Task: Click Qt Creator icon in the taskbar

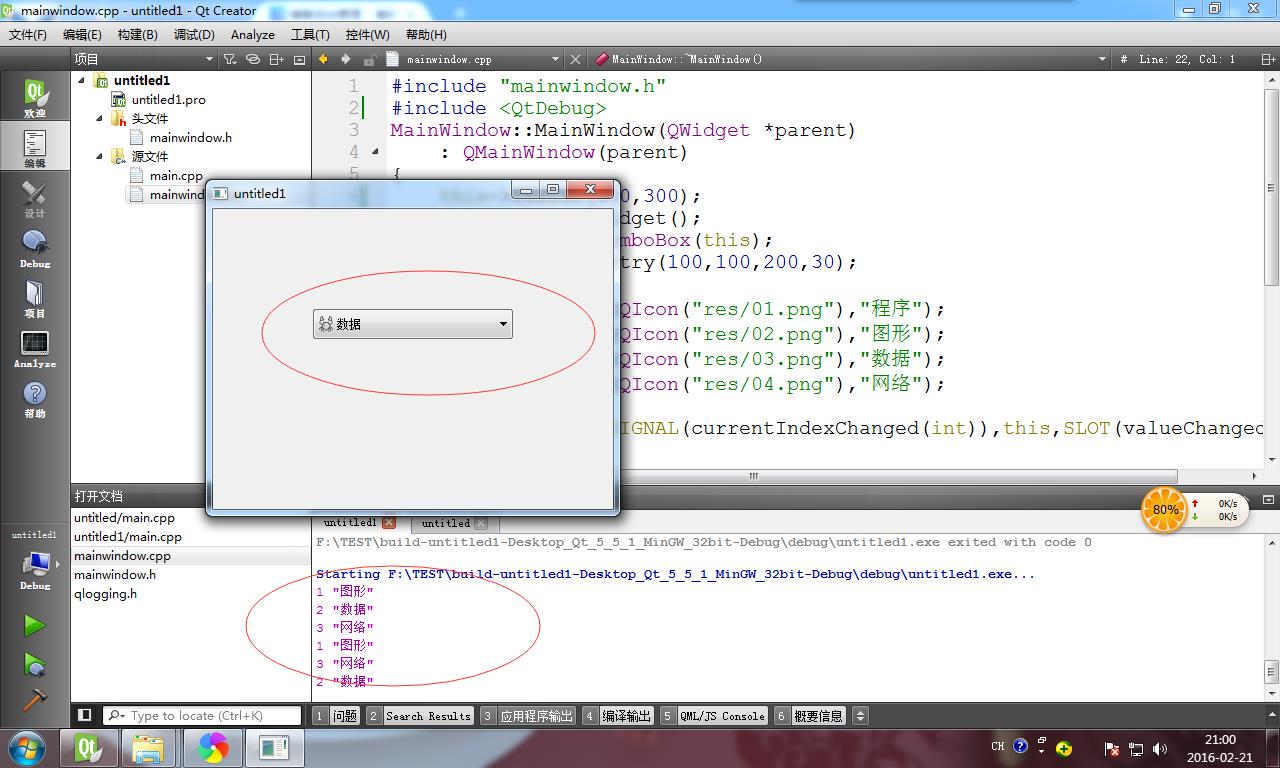Action: (89, 747)
